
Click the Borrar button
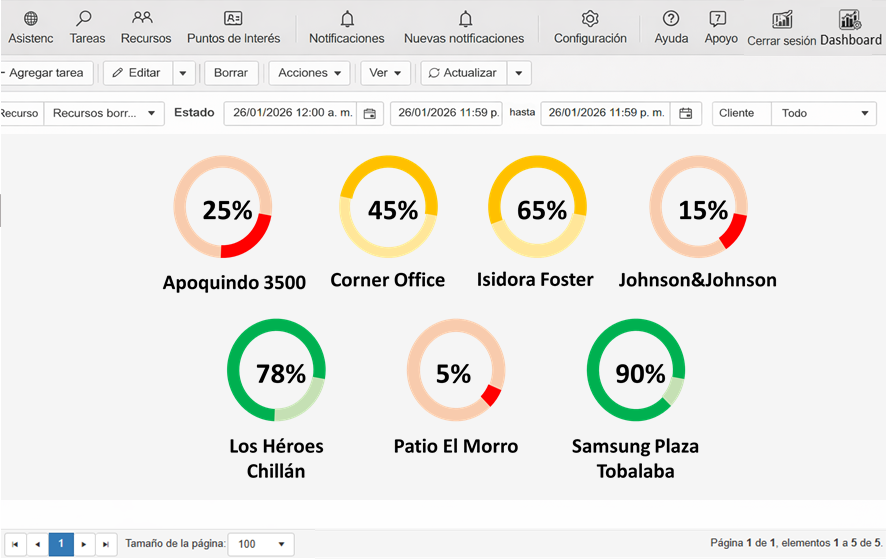pyautogui.click(x=231, y=73)
